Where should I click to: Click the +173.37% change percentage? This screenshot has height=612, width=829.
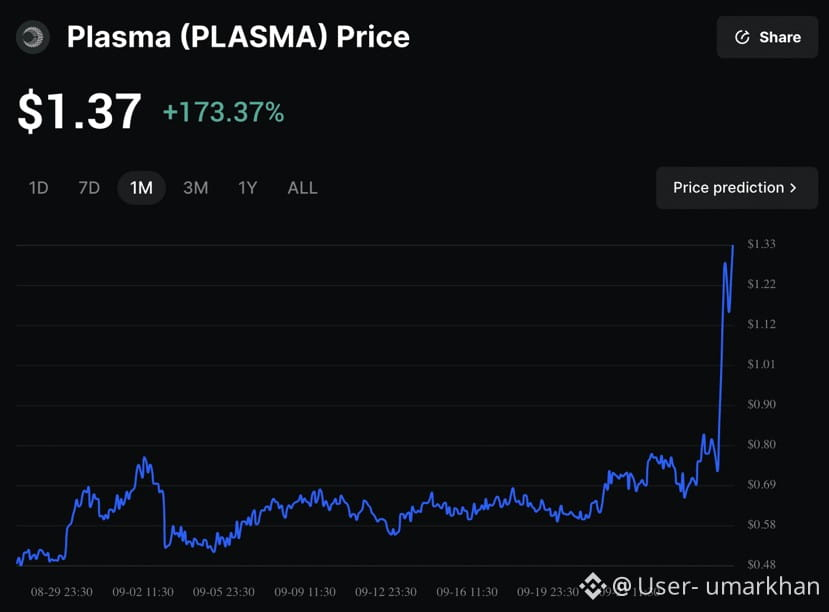click(x=223, y=112)
